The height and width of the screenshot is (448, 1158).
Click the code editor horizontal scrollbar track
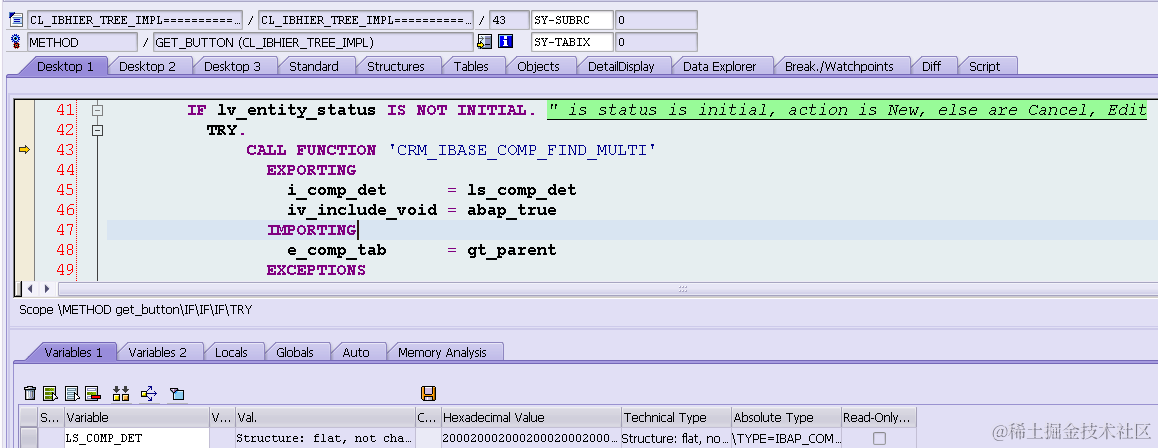(607, 289)
